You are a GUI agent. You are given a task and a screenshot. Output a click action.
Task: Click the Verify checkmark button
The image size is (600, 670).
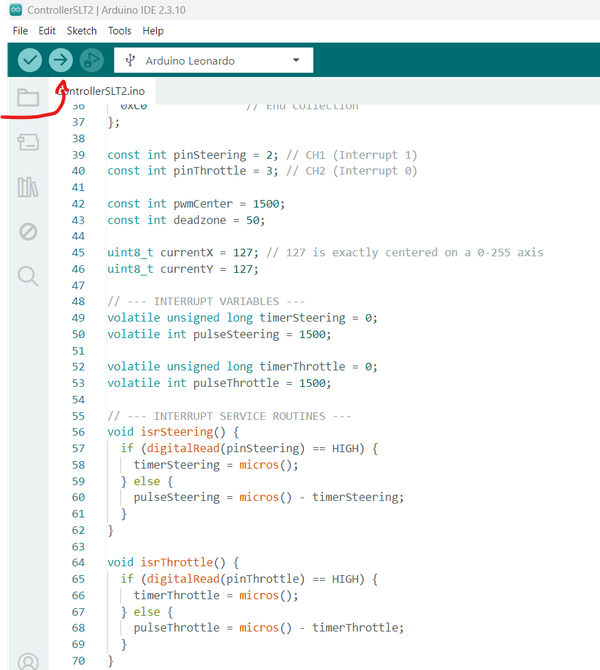point(29,60)
